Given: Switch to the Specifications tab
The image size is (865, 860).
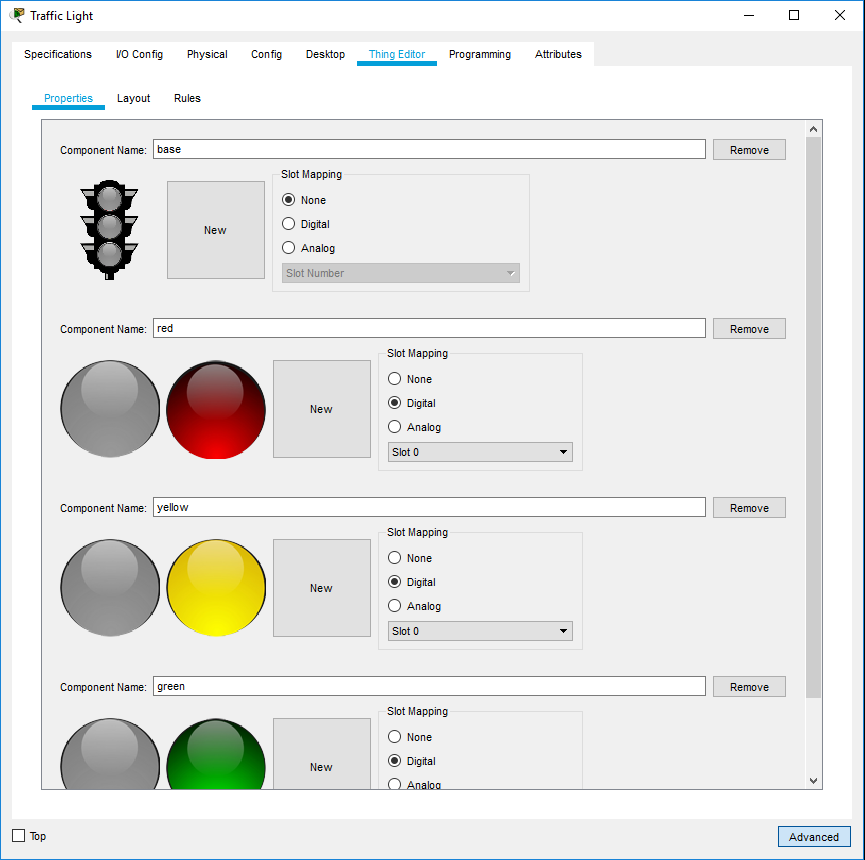Looking at the screenshot, I should coord(58,54).
